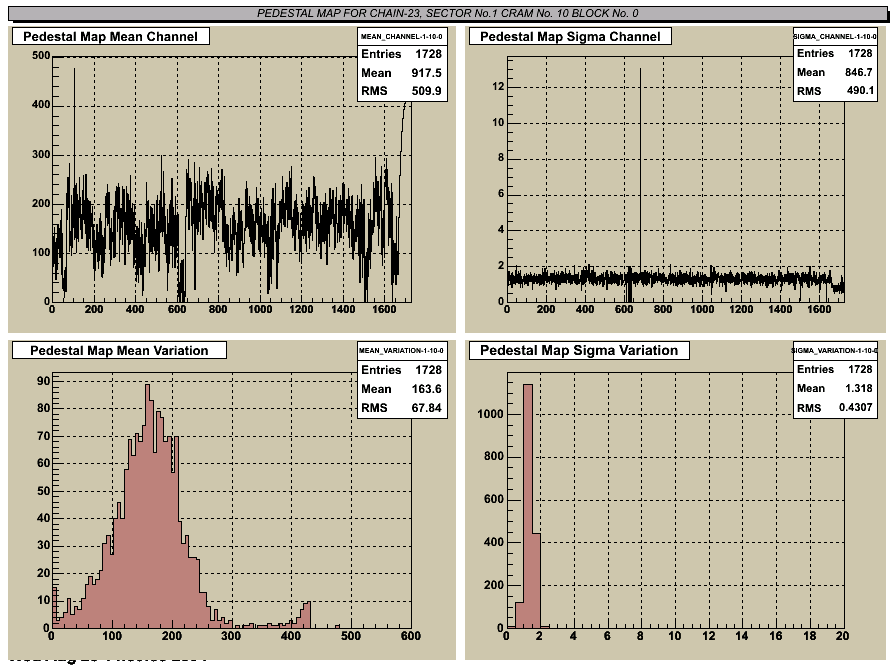
Task: Click Mean value 163.6 in Mean Variation stats
Action: pos(426,389)
